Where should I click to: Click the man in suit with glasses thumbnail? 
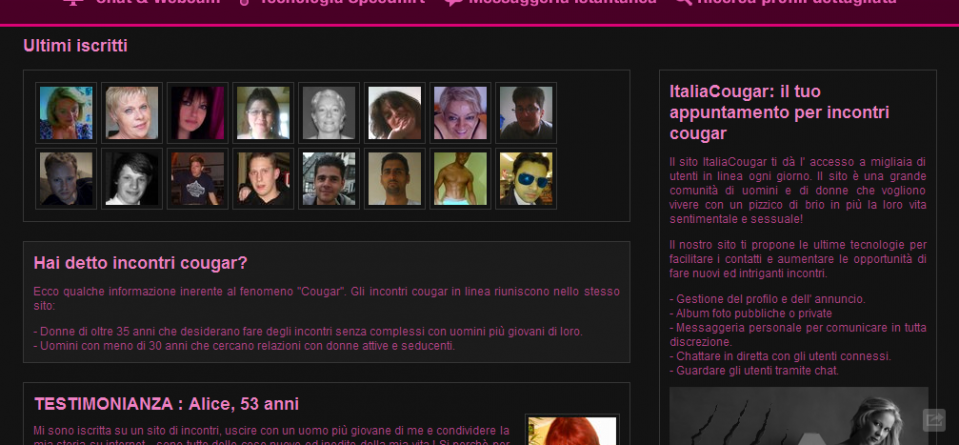pos(525,113)
